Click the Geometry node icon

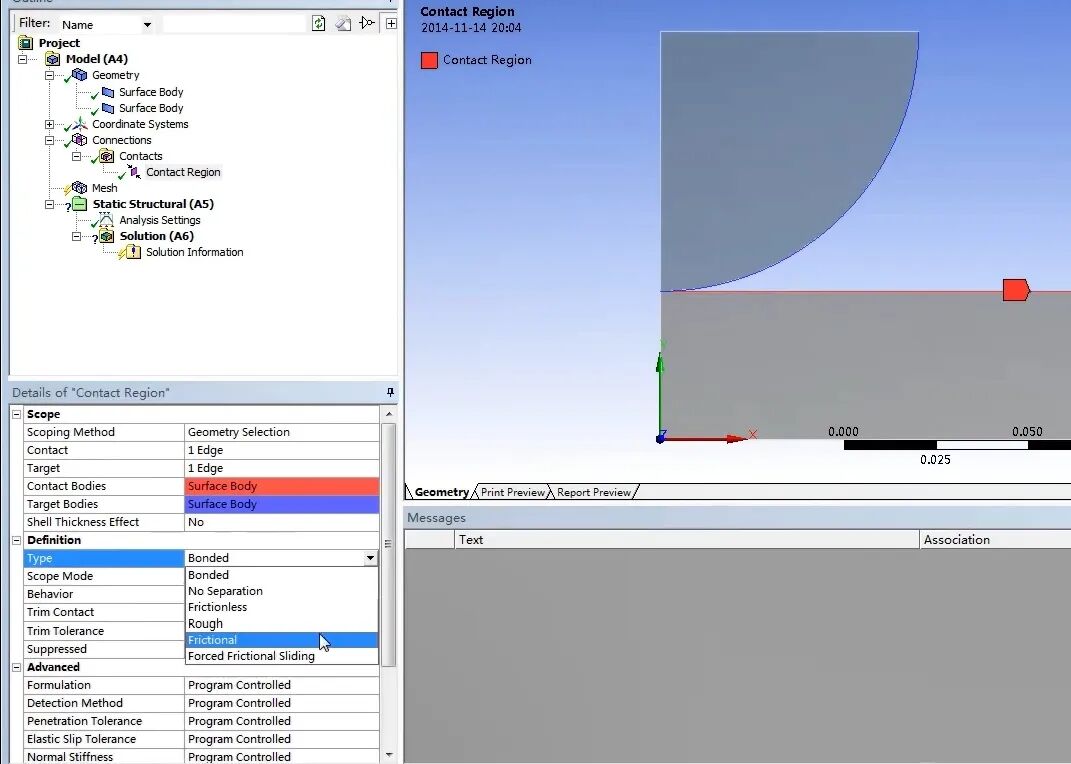(x=79, y=75)
